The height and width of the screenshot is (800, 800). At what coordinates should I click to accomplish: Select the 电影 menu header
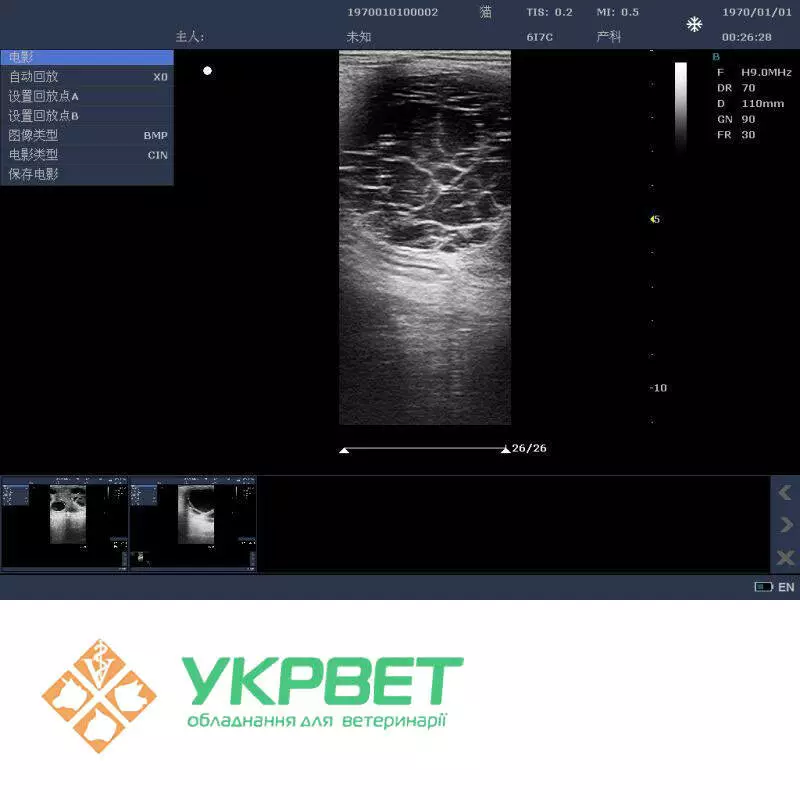click(87, 58)
